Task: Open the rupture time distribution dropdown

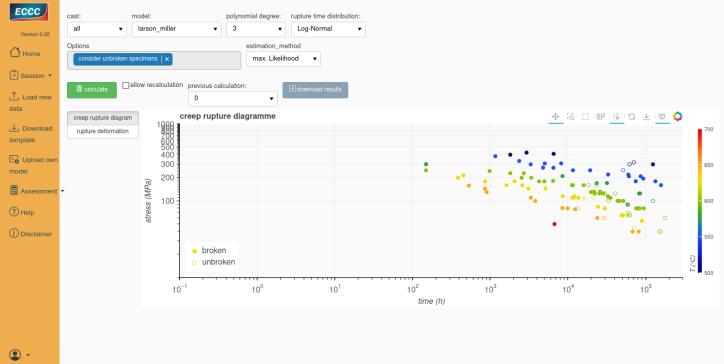Action: (x=328, y=29)
